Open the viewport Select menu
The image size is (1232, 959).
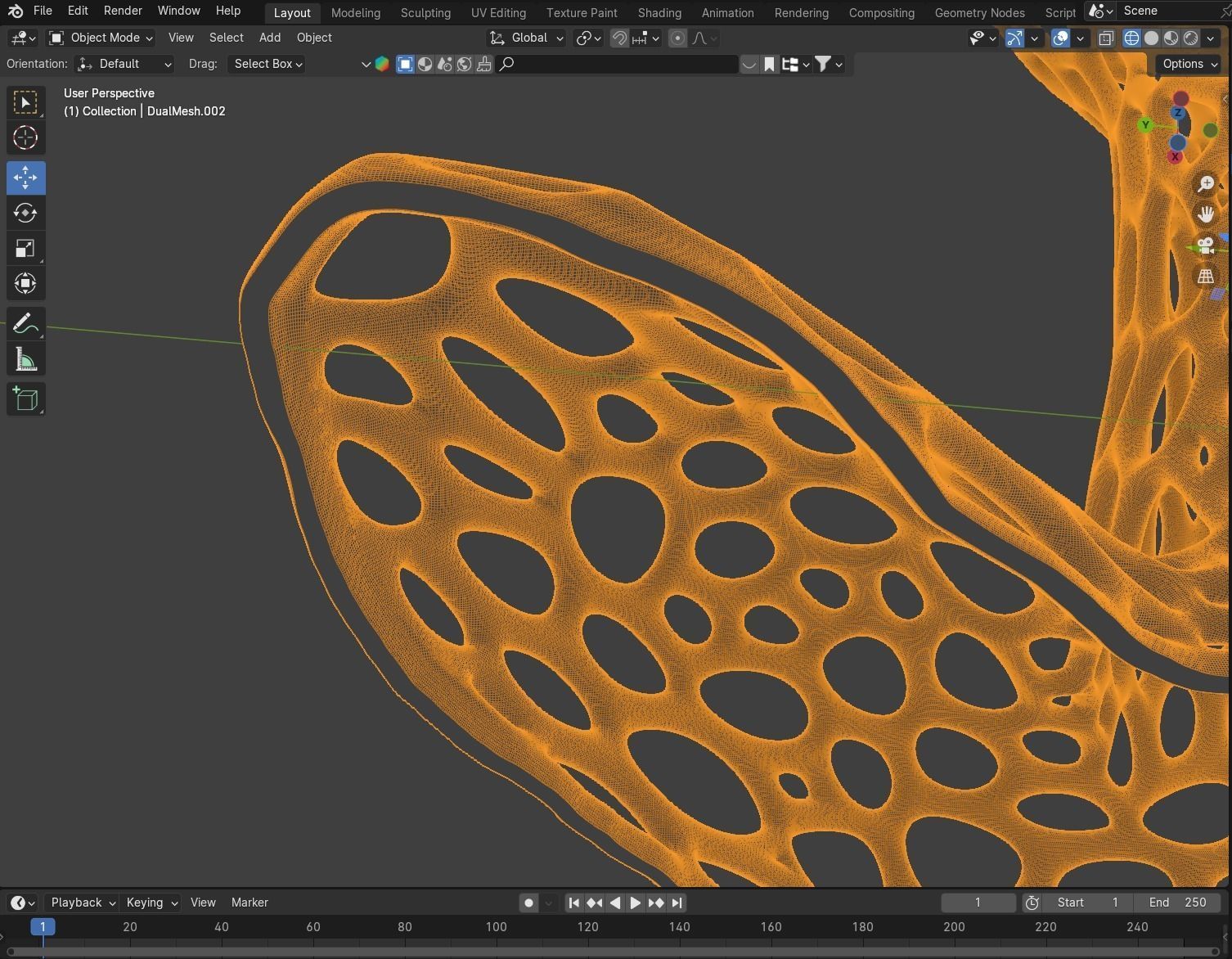click(x=226, y=38)
